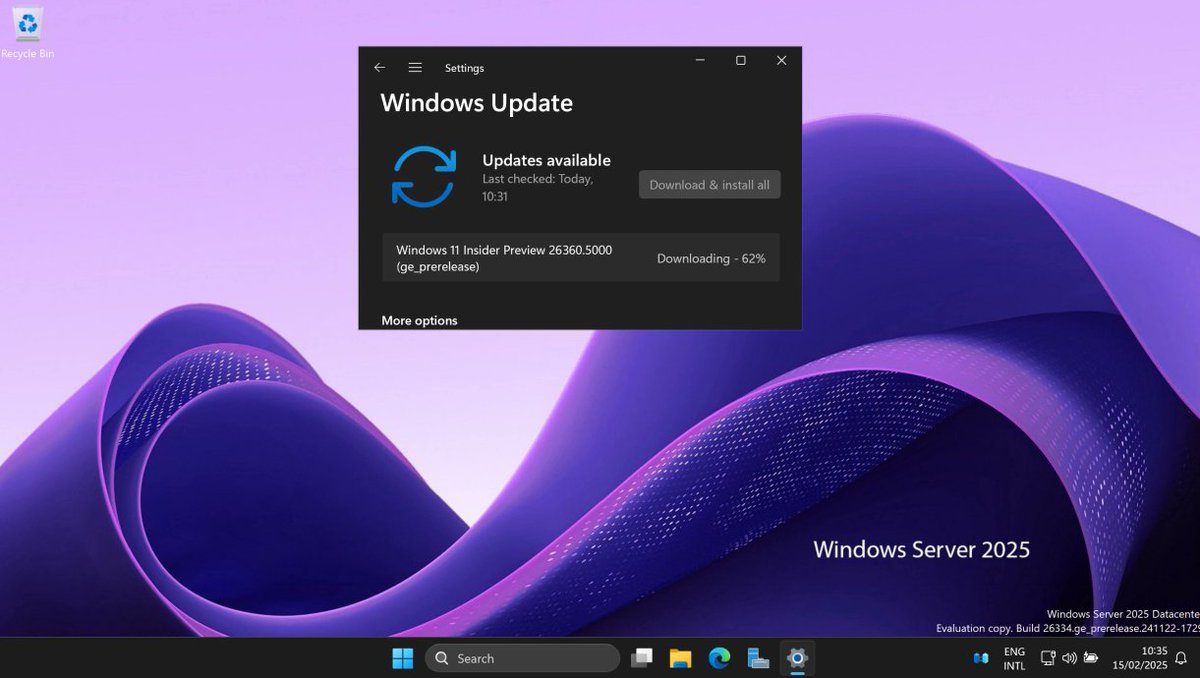Screen dimensions: 1200x678
Task: Open the network status tray icon
Action: click(x=1048, y=658)
